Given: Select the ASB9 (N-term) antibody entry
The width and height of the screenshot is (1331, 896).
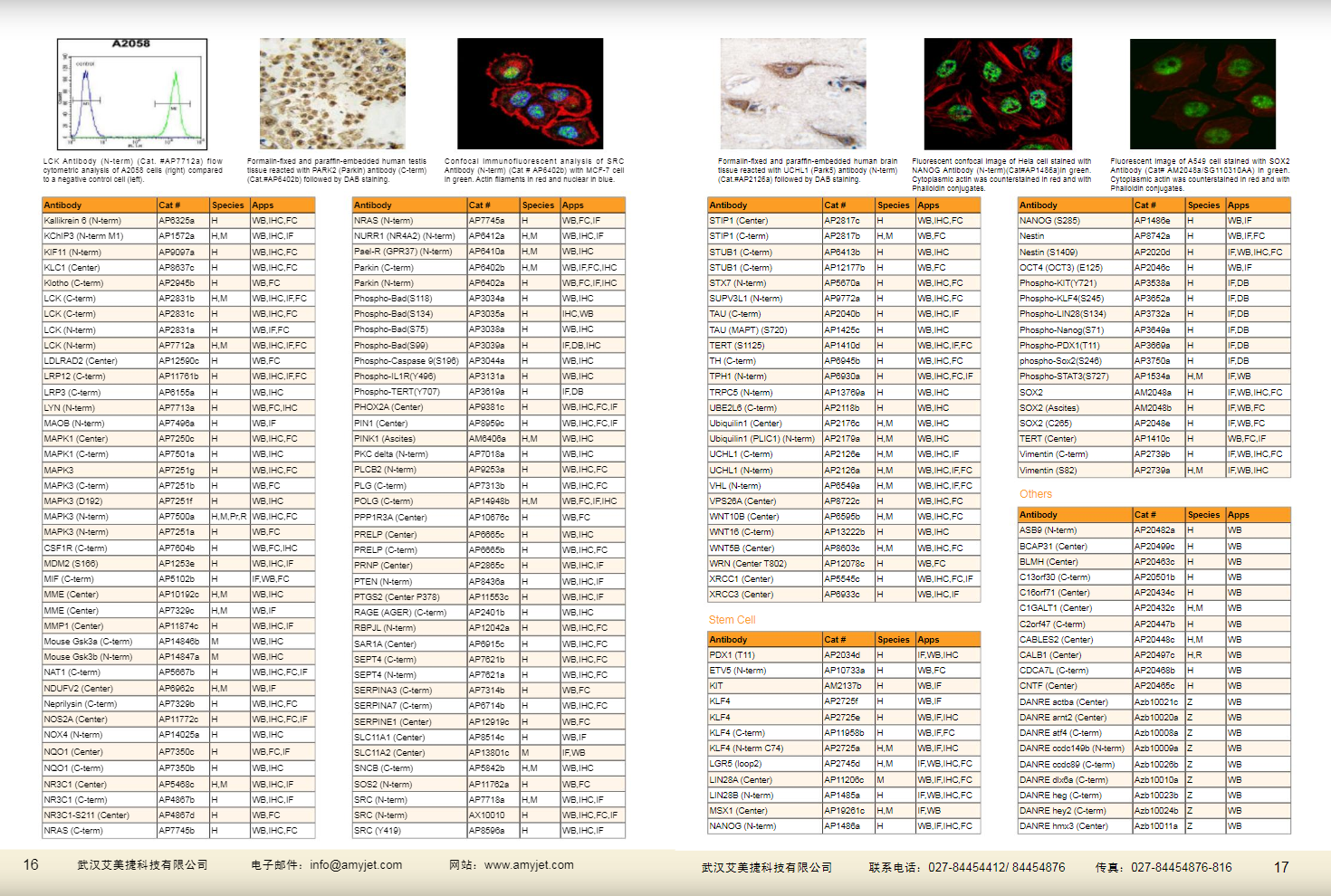Looking at the screenshot, I should [x=1048, y=530].
